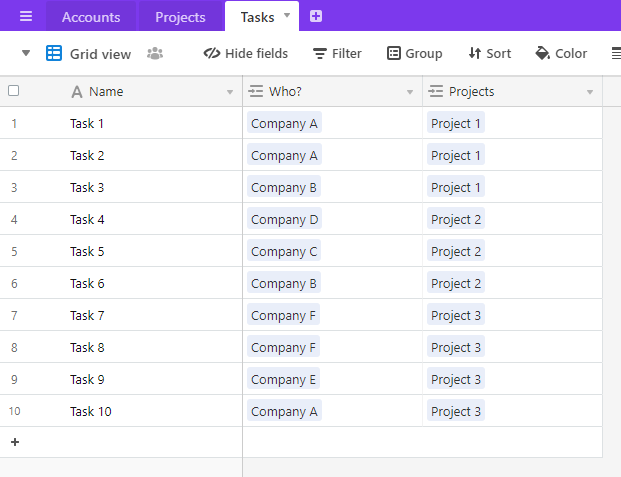Add a new row with plus button
Viewport: 621px width, 477px height.
[15, 442]
